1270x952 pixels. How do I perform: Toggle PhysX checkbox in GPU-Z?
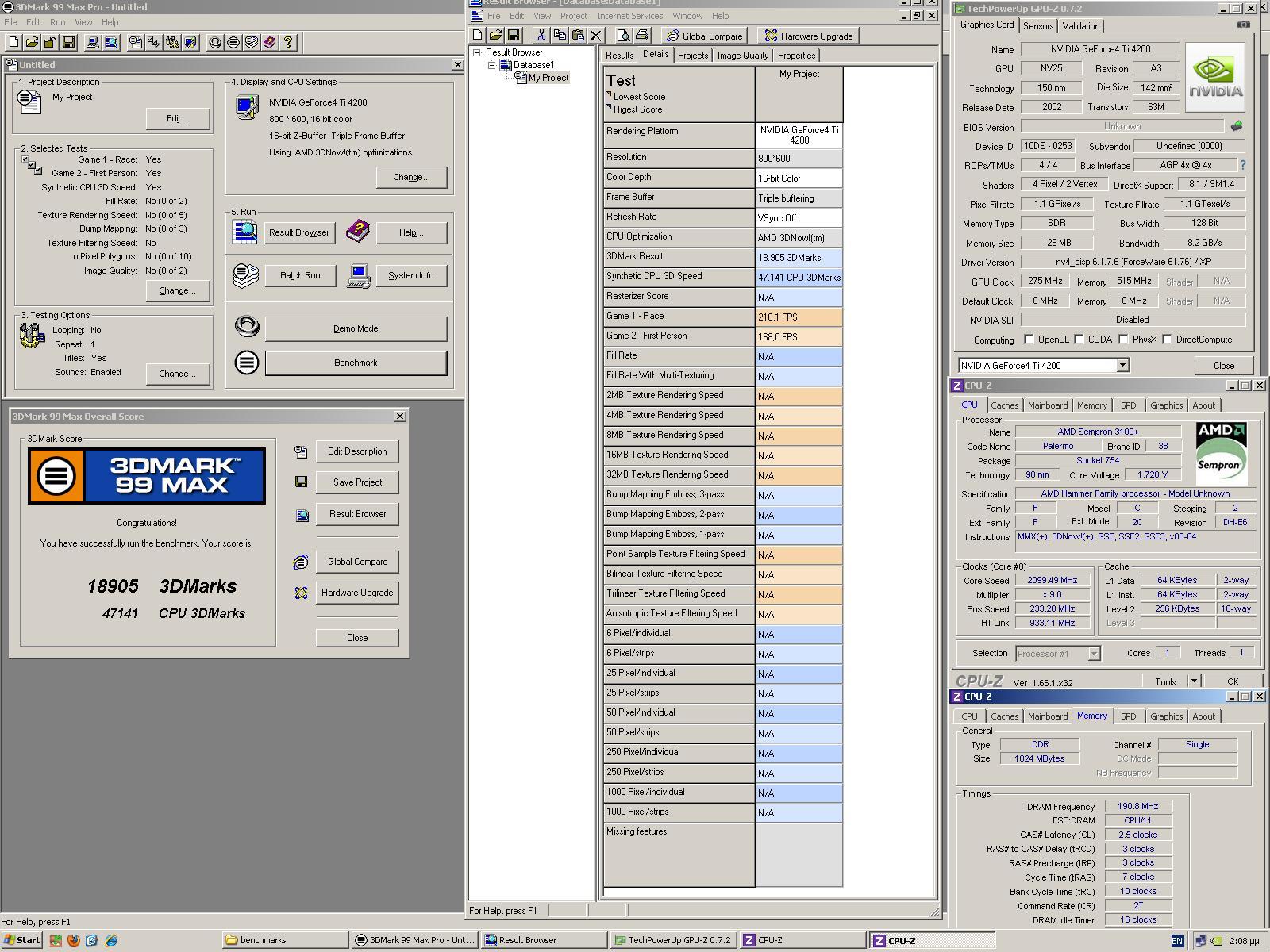1123,340
